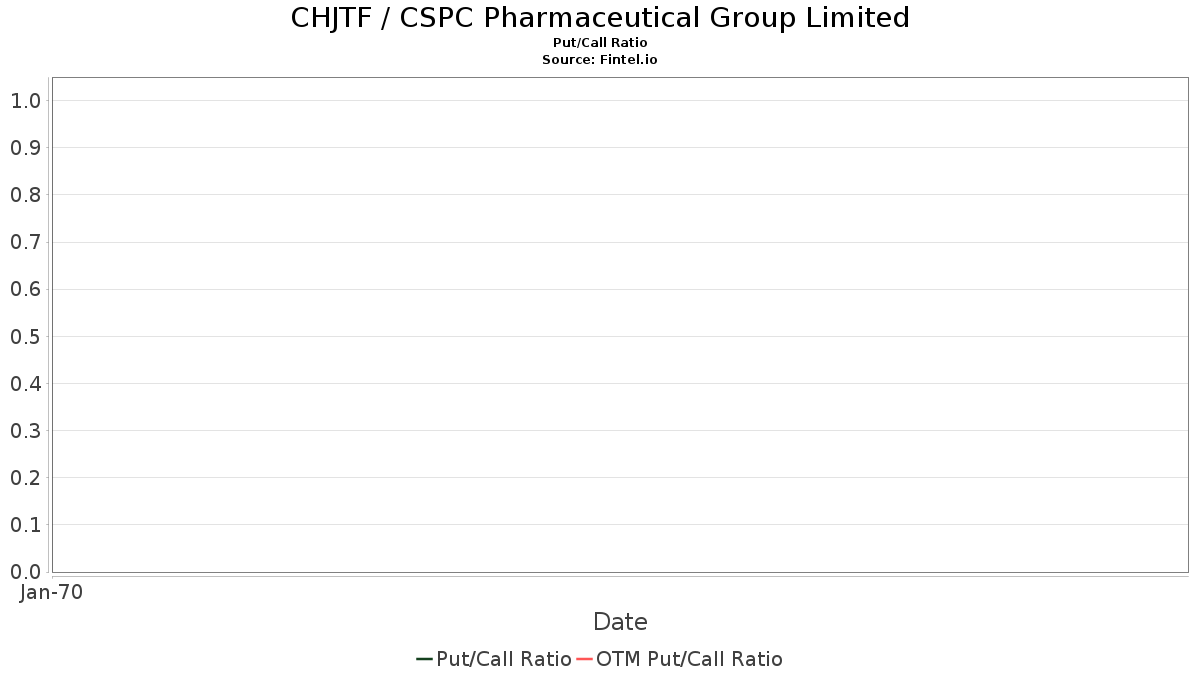Click the chart title CHJTF / CSPC Pharmaceutical
Viewport: 1200px width, 675px height.
coord(600,18)
